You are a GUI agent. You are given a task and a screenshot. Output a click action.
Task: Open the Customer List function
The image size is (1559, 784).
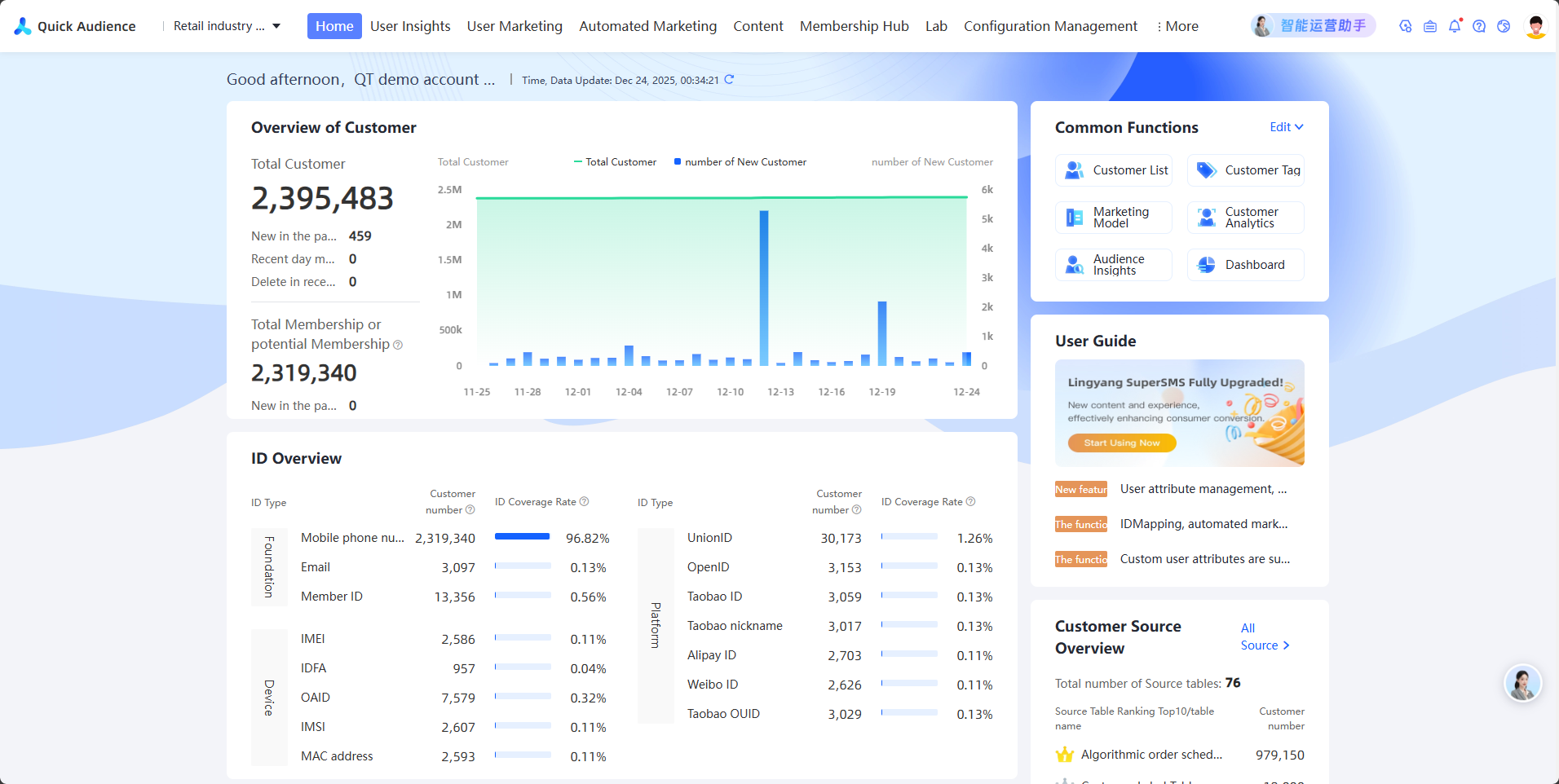pyautogui.click(x=1114, y=170)
